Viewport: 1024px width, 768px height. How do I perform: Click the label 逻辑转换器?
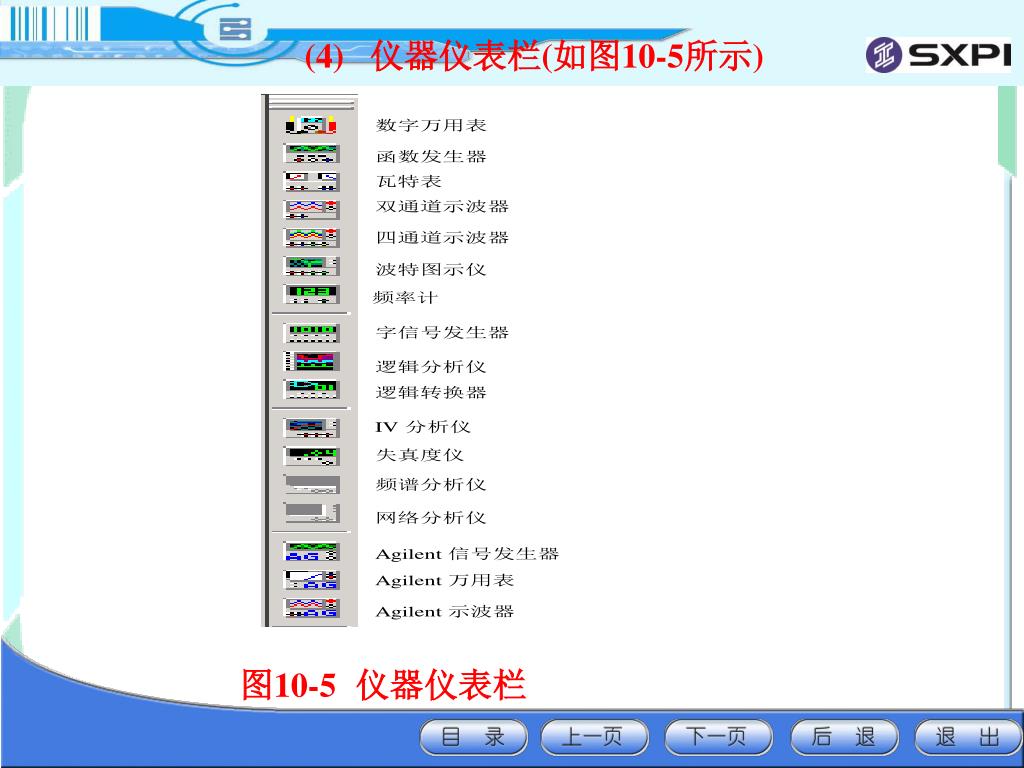[x=431, y=392]
